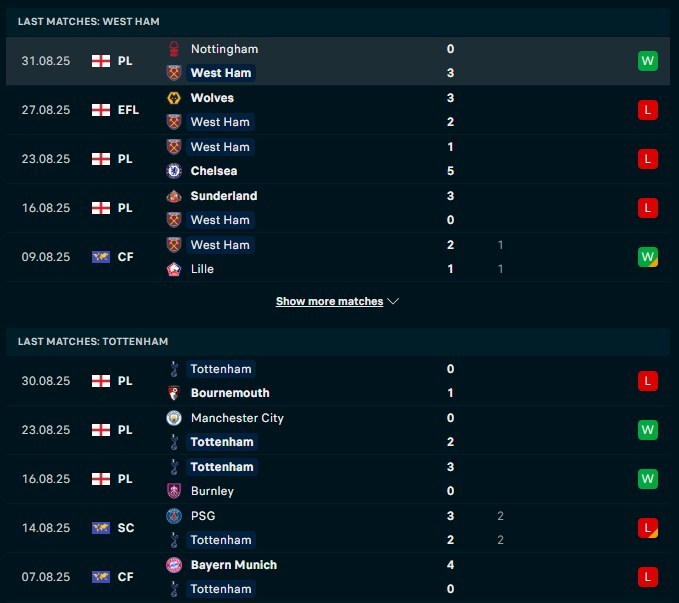679x603 pixels.
Task: Click the Bayern Munich club crest
Action: tap(174, 565)
